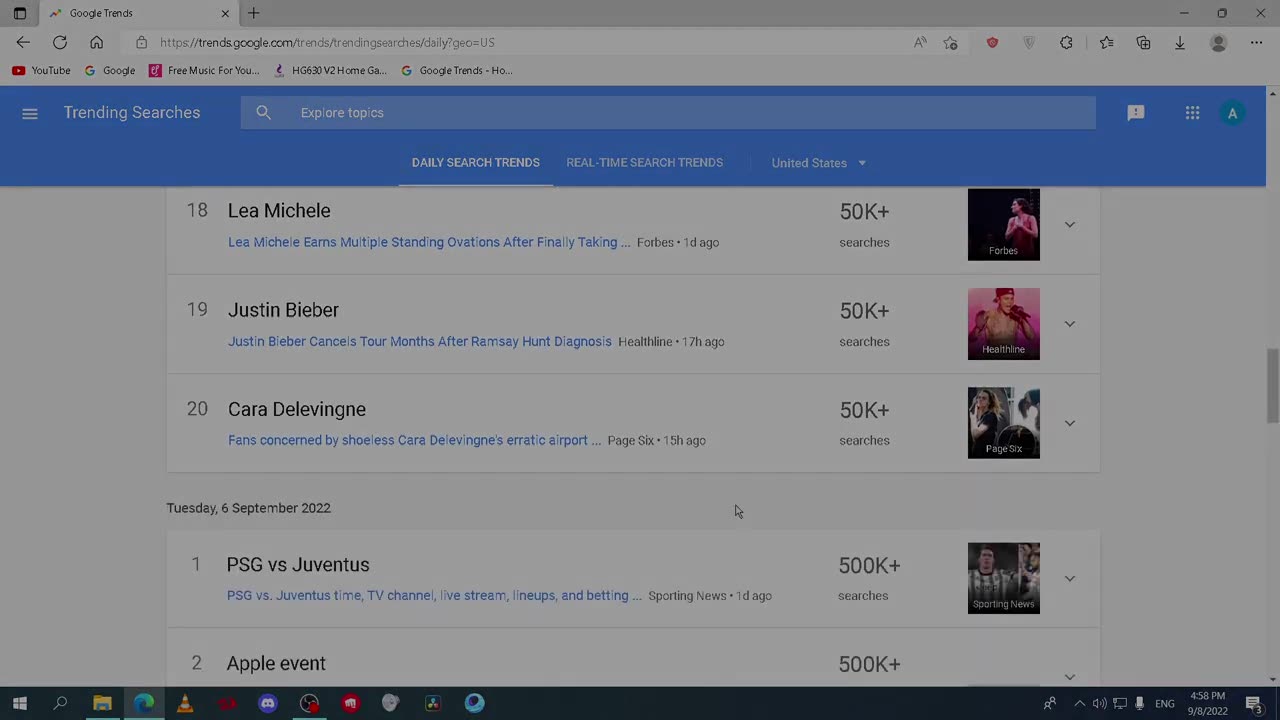Click the search magnifier icon in Trends header
The width and height of the screenshot is (1280, 720).
click(263, 113)
